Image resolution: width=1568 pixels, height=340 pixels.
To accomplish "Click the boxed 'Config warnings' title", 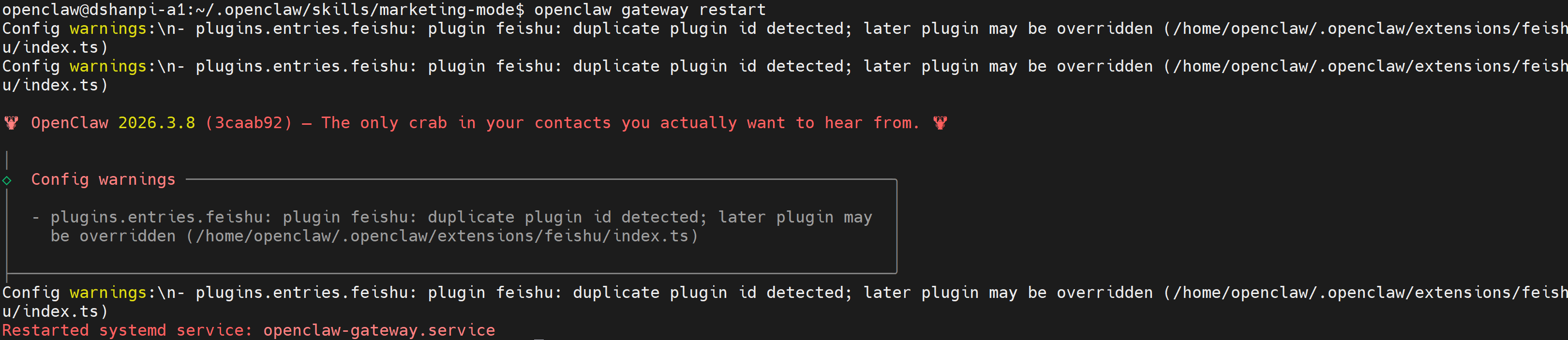I will [x=103, y=179].
